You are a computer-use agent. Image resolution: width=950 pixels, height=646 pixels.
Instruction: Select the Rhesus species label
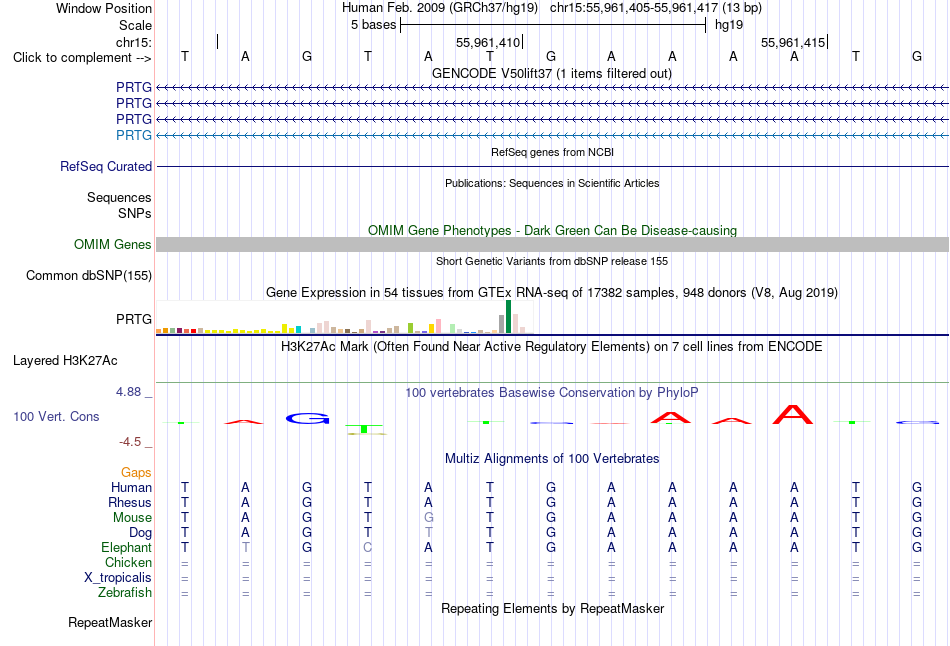[x=130, y=502]
